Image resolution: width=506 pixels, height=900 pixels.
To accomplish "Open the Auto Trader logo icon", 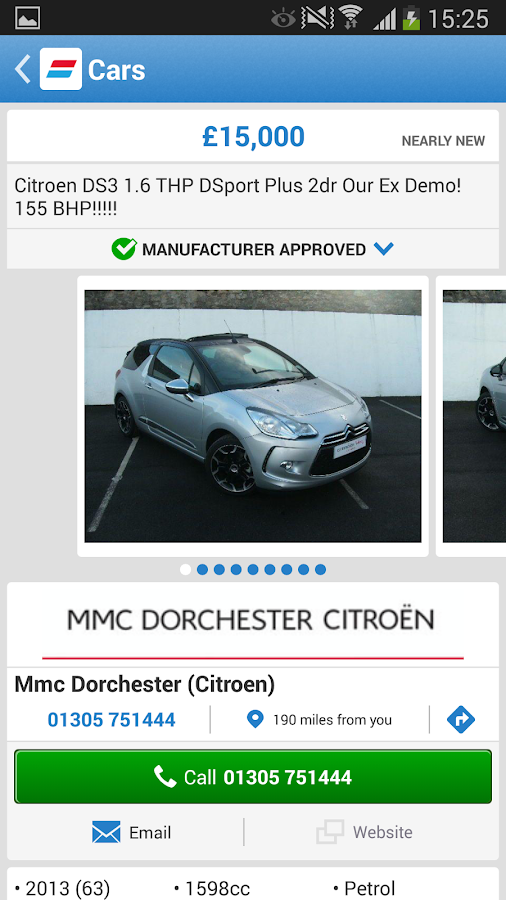I will 61,69.
